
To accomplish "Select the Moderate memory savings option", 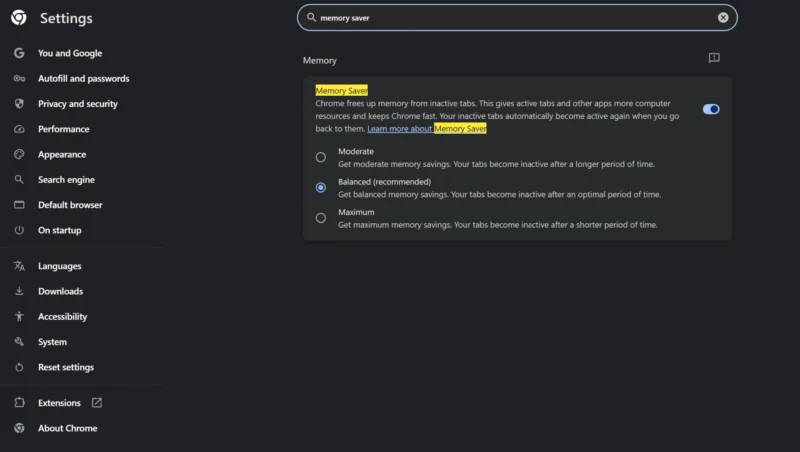I will 320,157.
